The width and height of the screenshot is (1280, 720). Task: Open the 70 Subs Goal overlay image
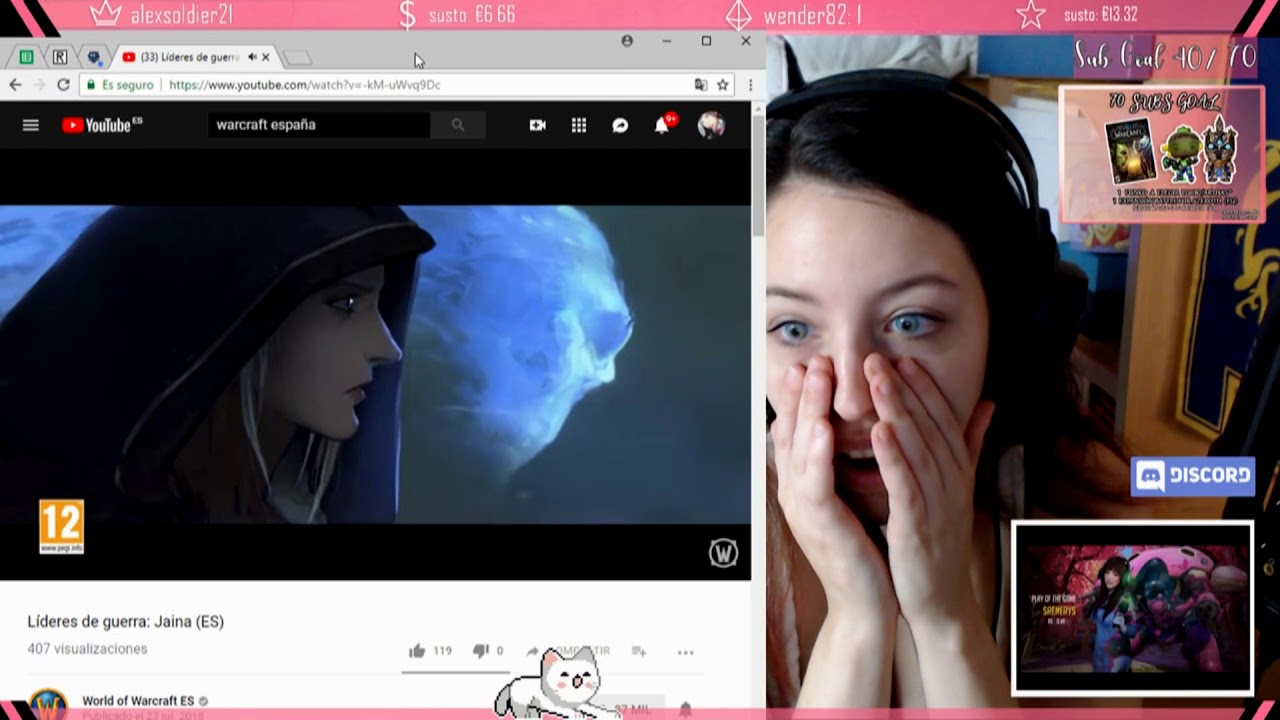1161,154
